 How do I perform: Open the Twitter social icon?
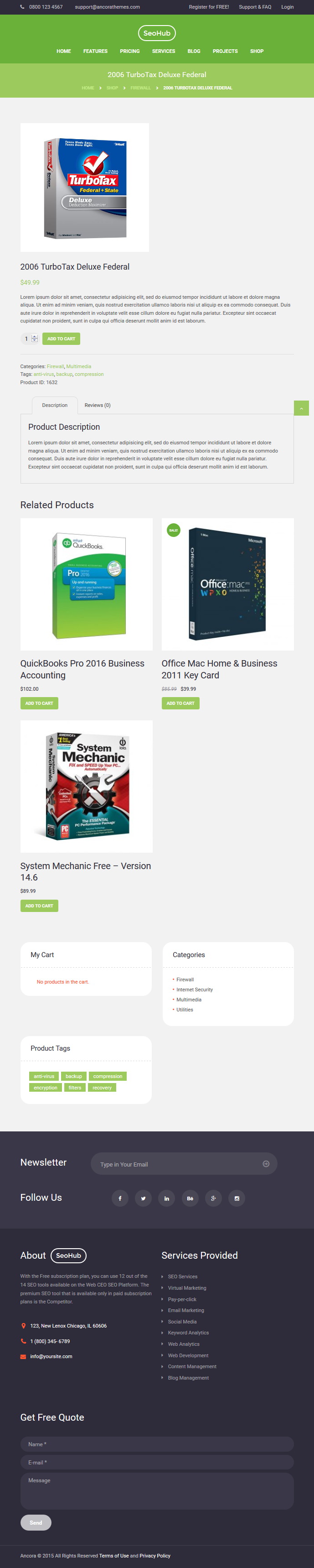pyautogui.click(x=143, y=1198)
